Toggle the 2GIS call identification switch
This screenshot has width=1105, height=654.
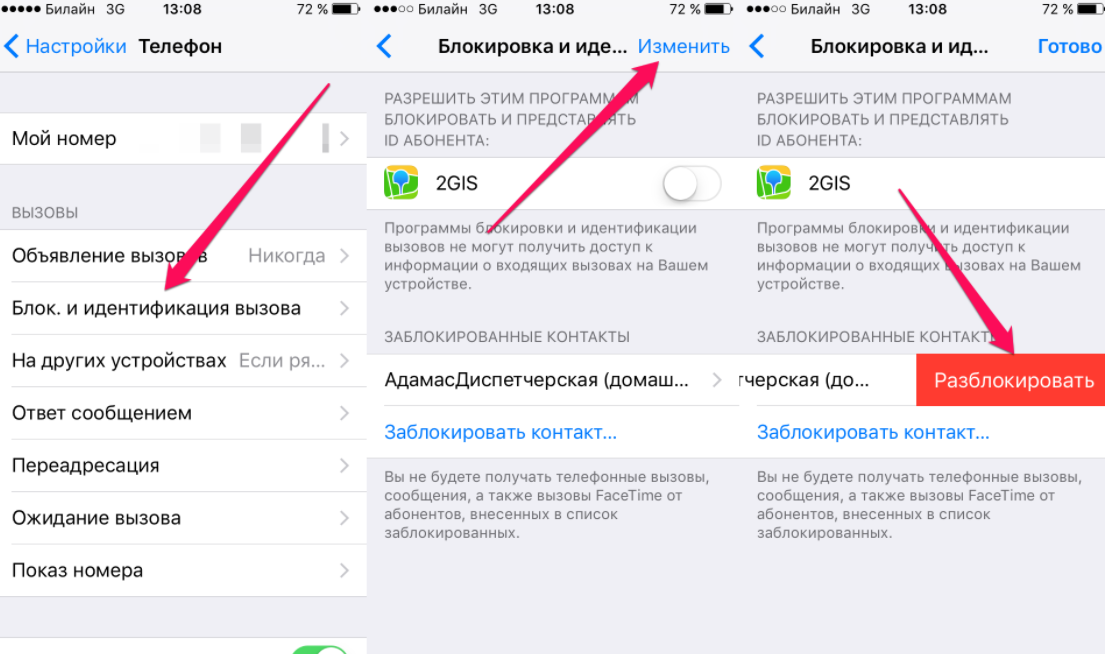click(691, 184)
